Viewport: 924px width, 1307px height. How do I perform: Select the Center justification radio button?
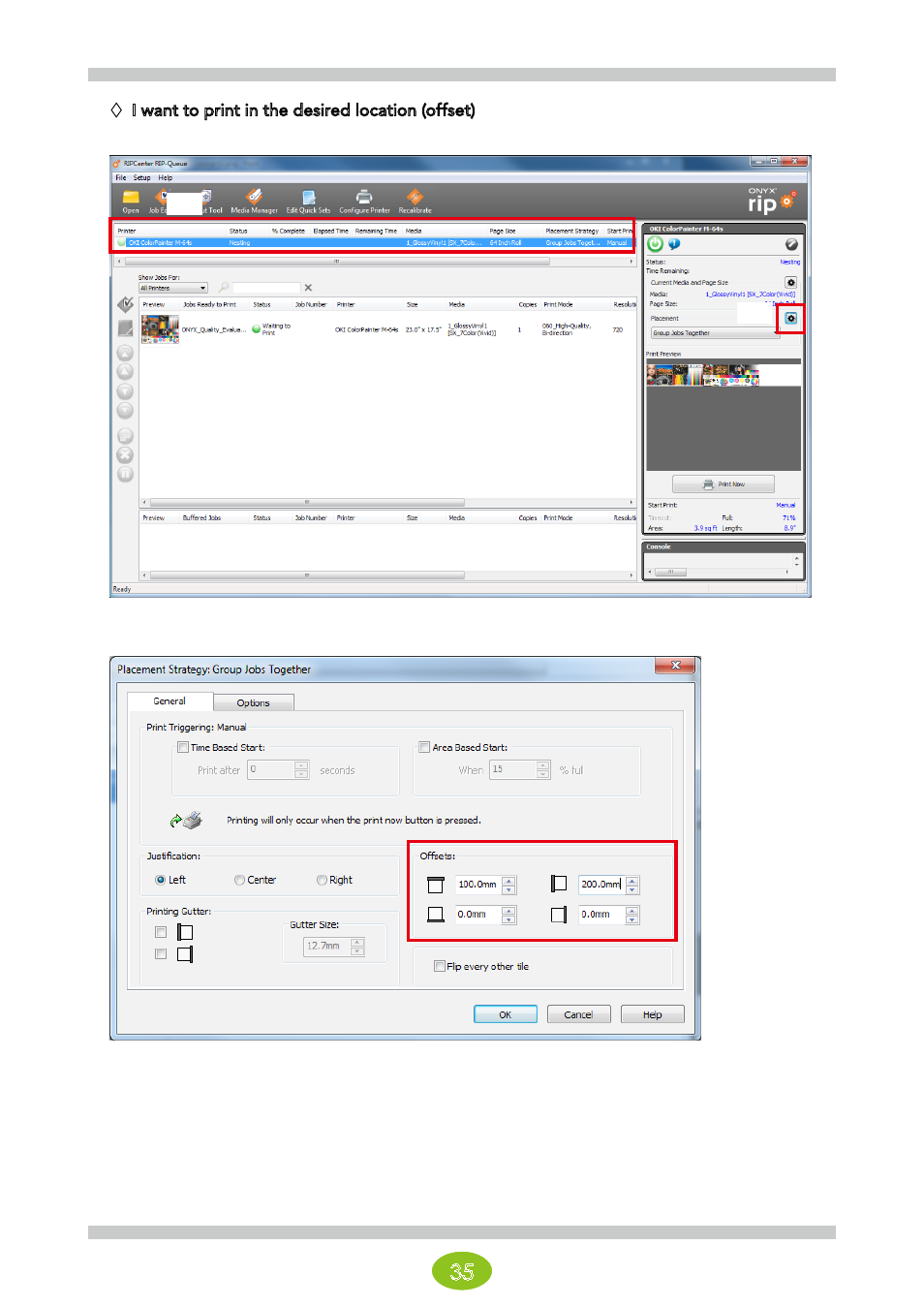tap(239, 880)
